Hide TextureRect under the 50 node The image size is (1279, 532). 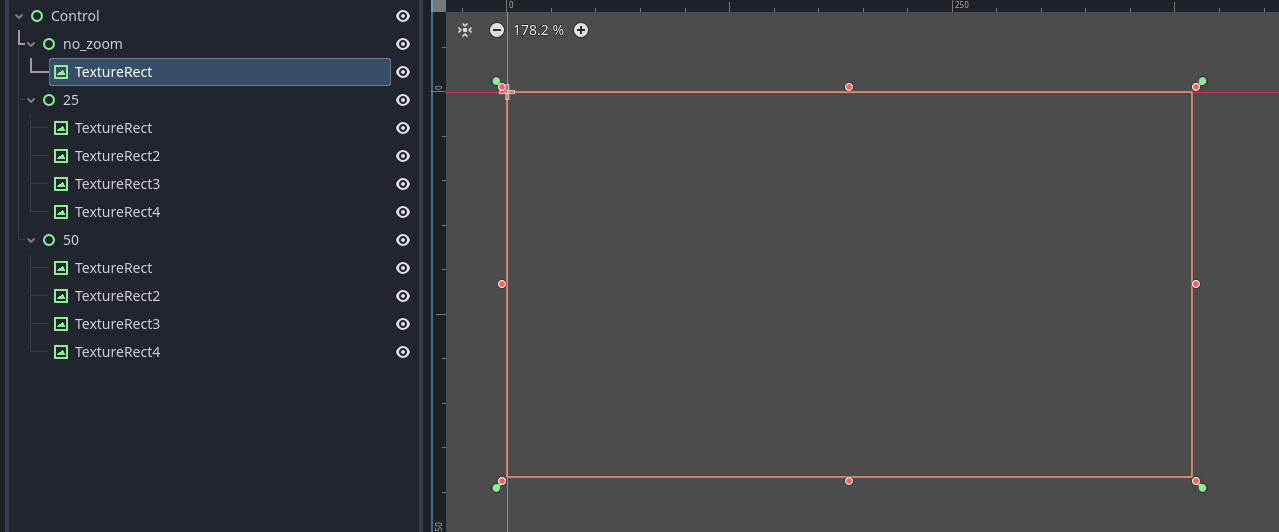click(x=403, y=268)
